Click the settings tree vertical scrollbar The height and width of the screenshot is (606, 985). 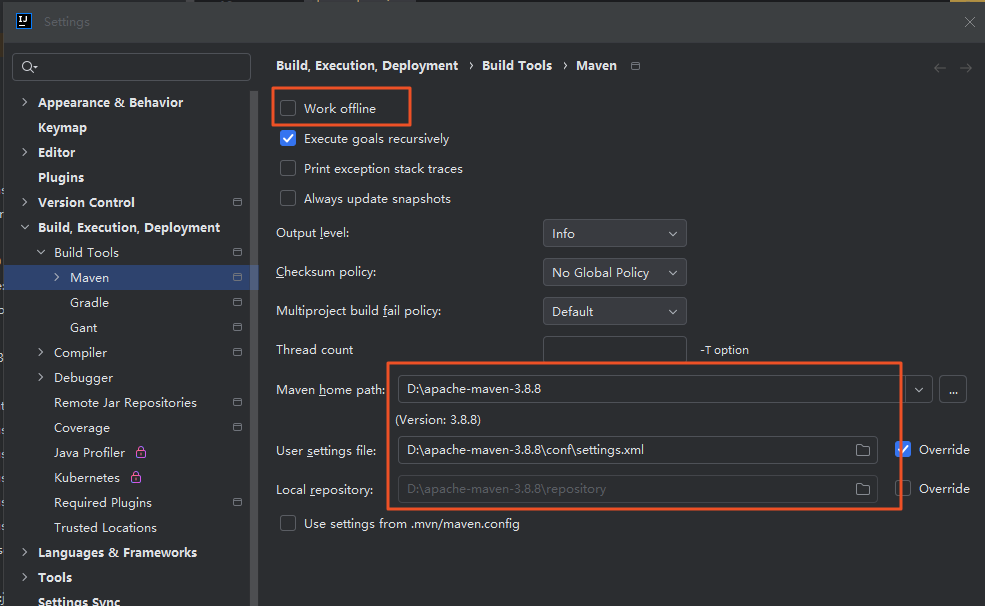pos(254,349)
